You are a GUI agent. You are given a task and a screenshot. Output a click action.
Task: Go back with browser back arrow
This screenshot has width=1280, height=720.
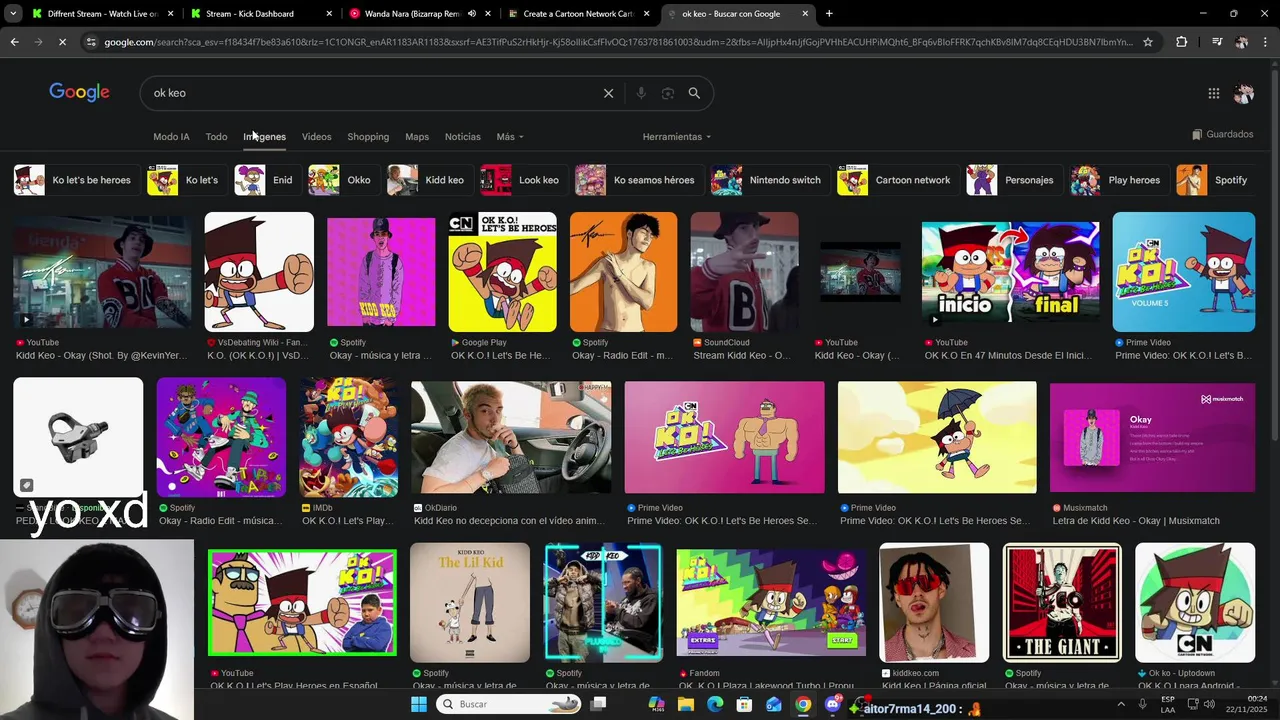click(14, 42)
